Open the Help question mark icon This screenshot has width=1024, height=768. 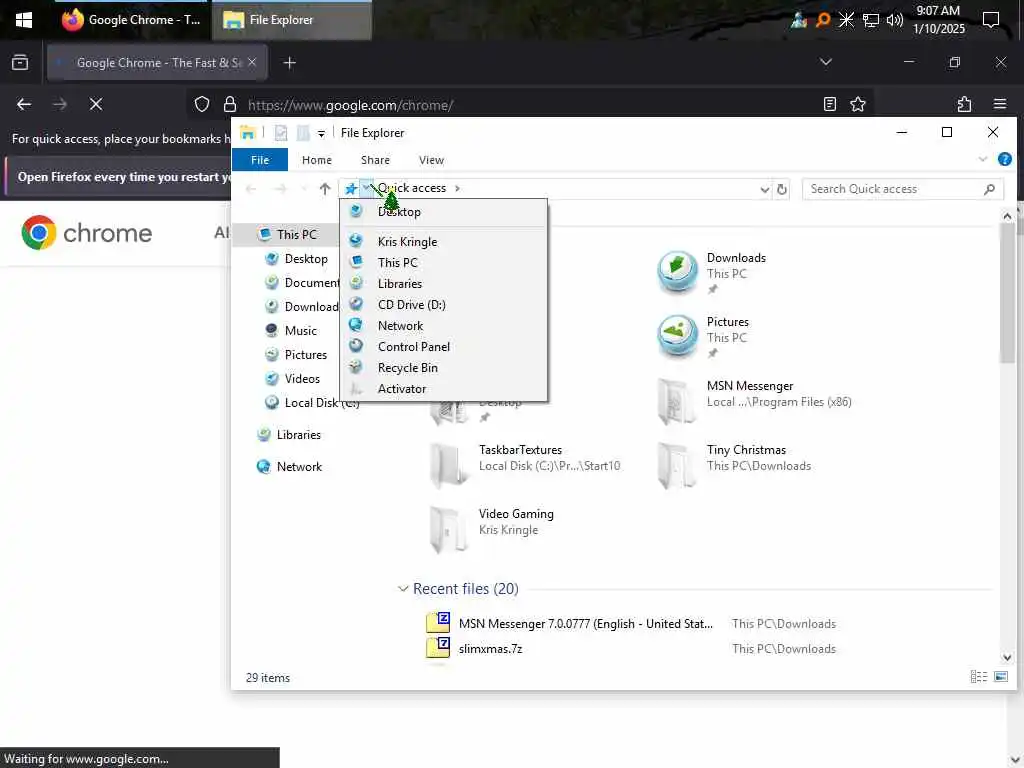[1004, 159]
